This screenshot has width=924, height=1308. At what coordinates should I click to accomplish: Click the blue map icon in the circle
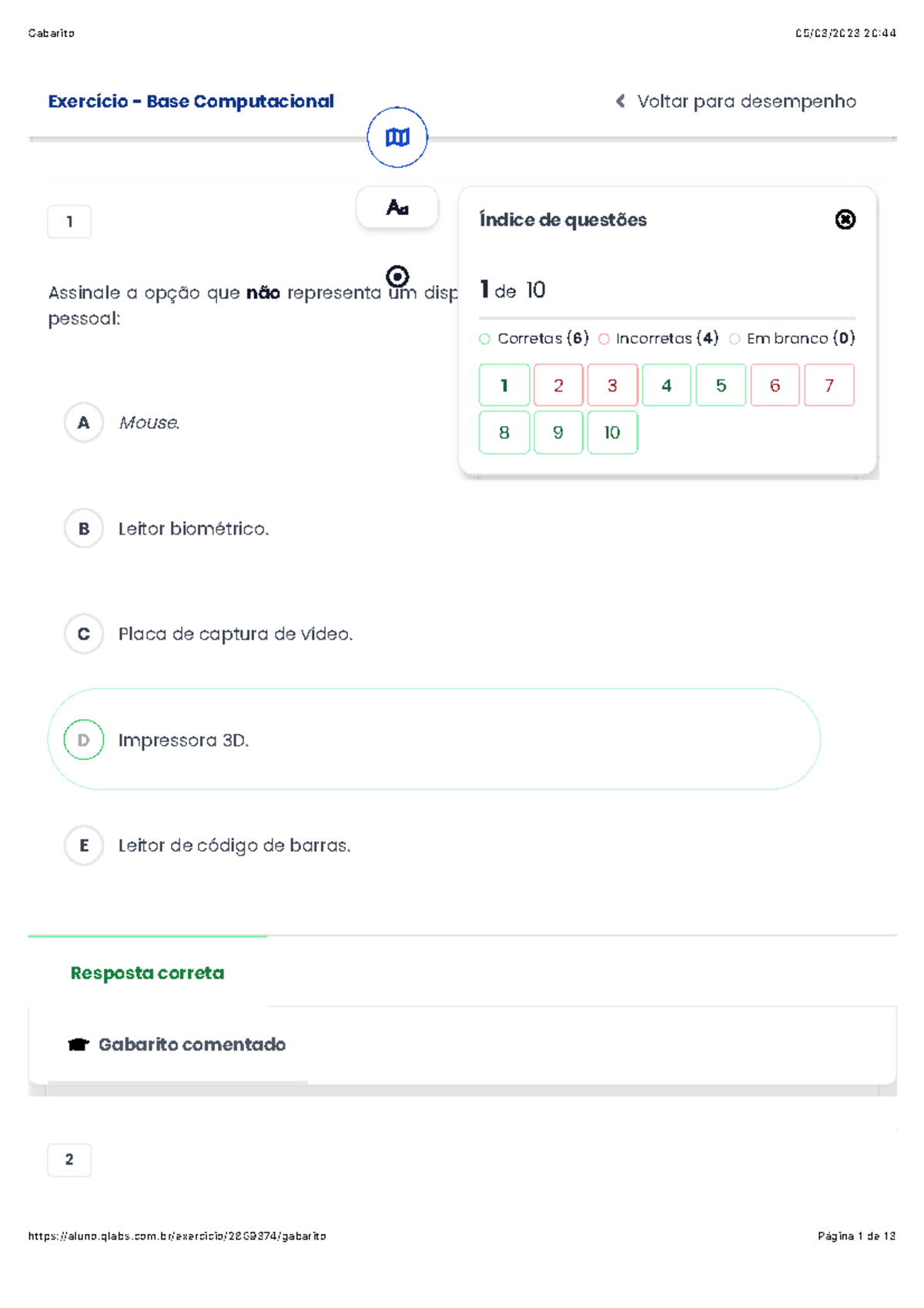click(x=397, y=136)
